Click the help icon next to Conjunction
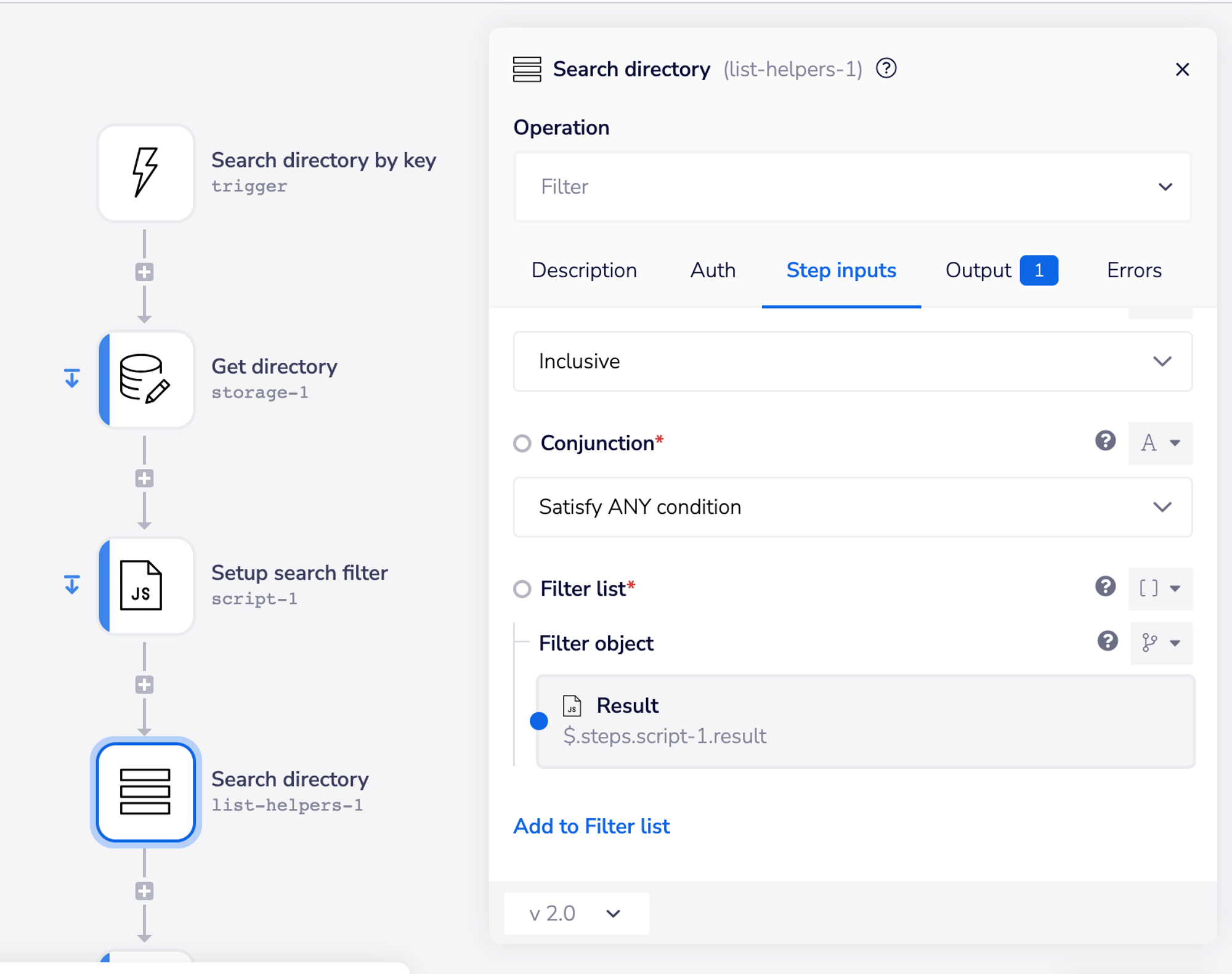This screenshot has width=1232, height=974. [1105, 441]
